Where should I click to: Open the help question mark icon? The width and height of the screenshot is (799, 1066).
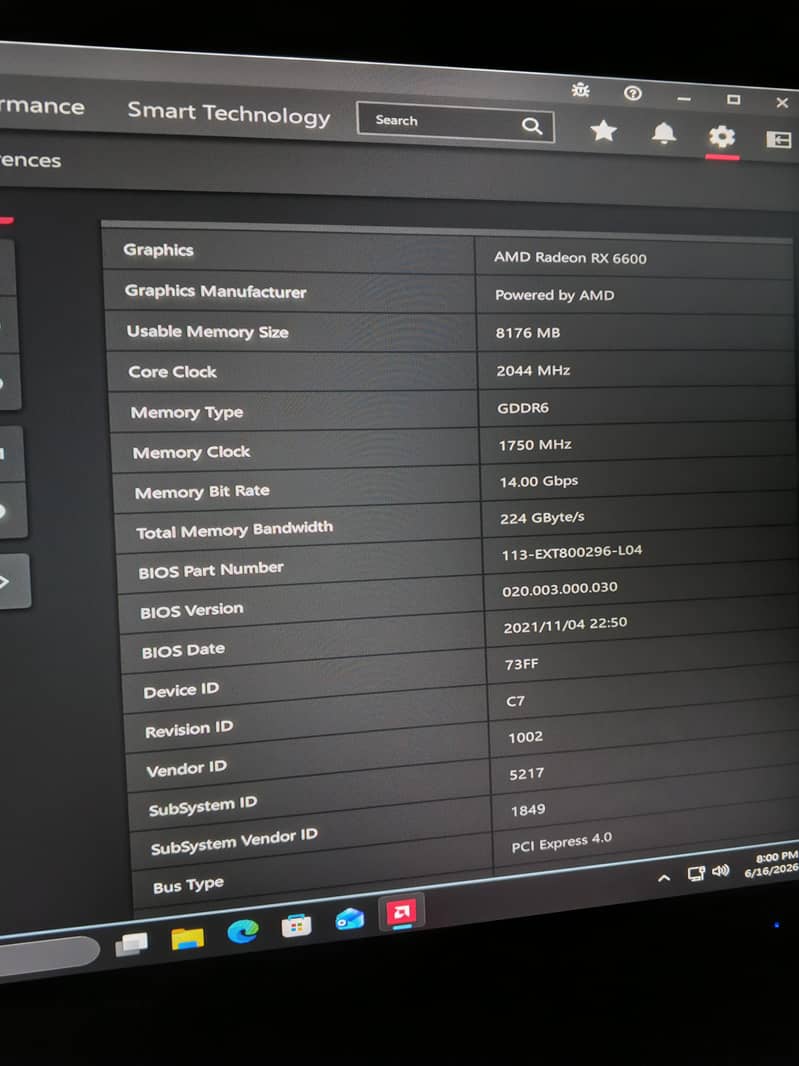(632, 93)
